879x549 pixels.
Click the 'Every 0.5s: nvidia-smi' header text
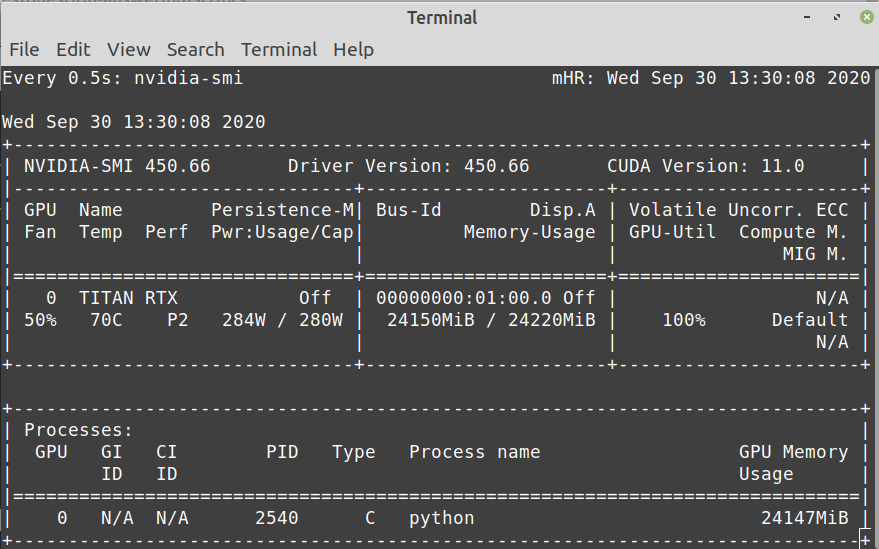(x=123, y=78)
